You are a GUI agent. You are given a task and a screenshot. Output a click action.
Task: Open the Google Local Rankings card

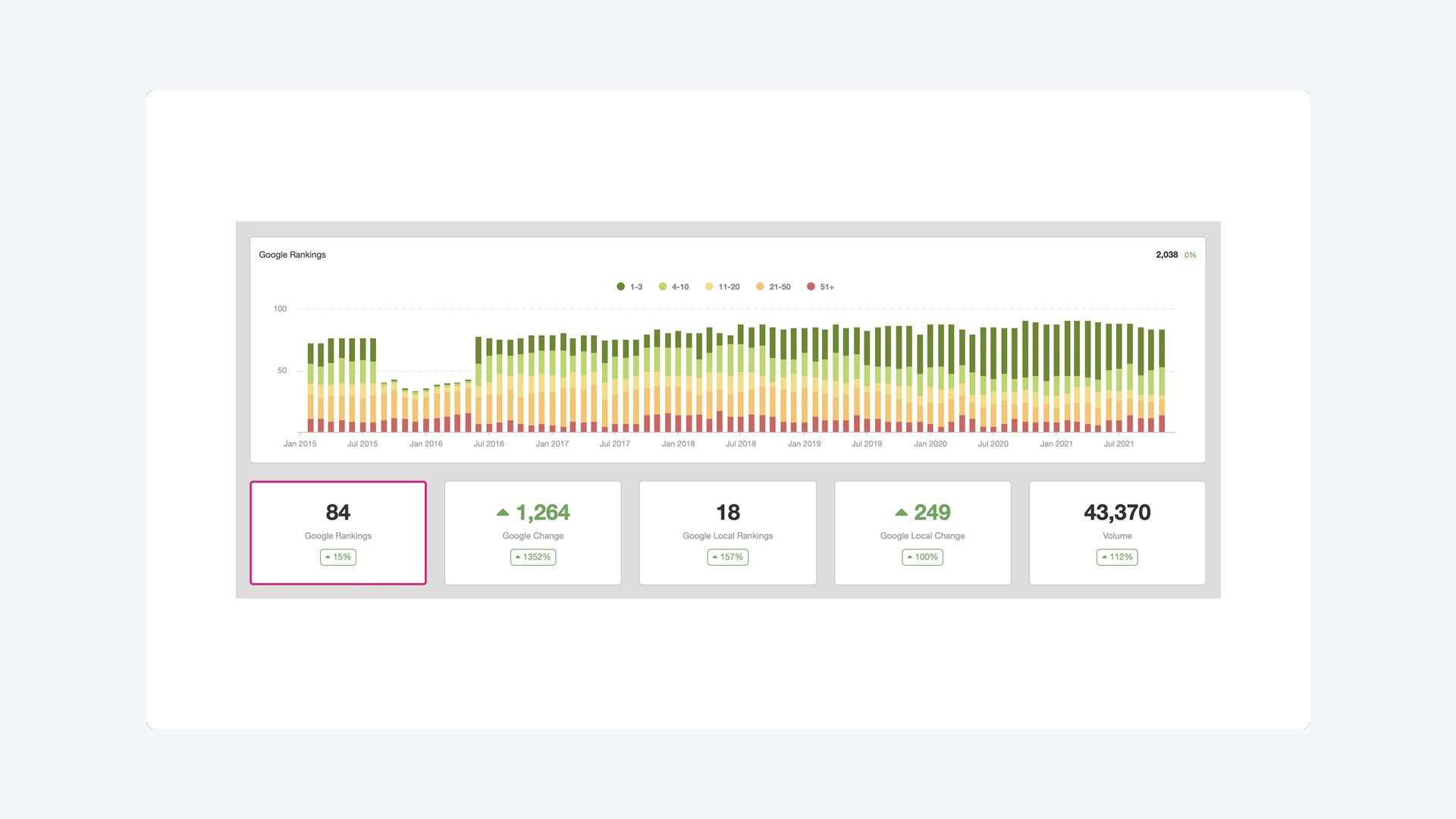pyautogui.click(x=727, y=532)
